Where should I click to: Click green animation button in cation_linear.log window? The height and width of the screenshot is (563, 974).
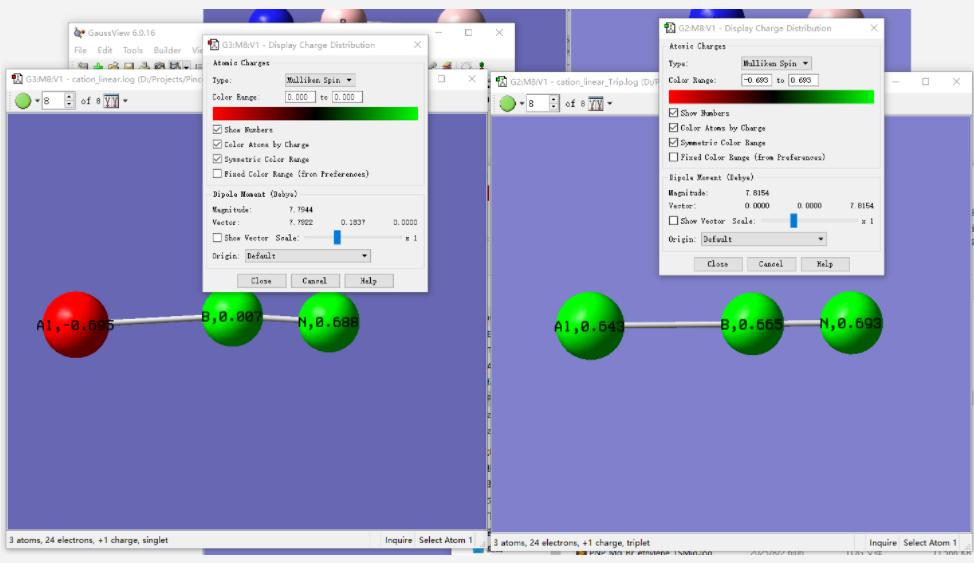pyautogui.click(x=23, y=101)
